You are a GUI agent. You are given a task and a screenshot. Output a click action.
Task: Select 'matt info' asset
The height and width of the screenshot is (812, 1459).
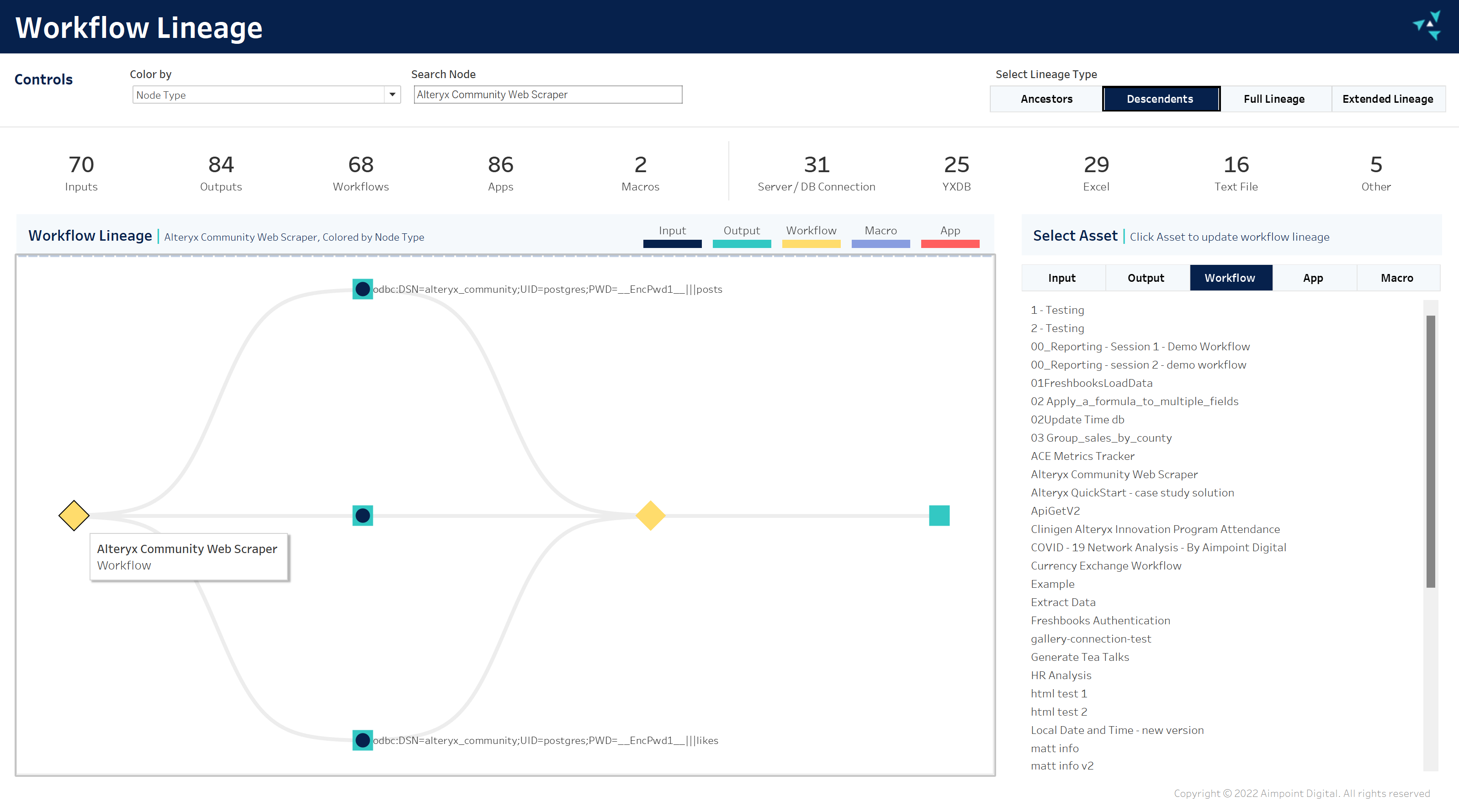pos(1055,748)
